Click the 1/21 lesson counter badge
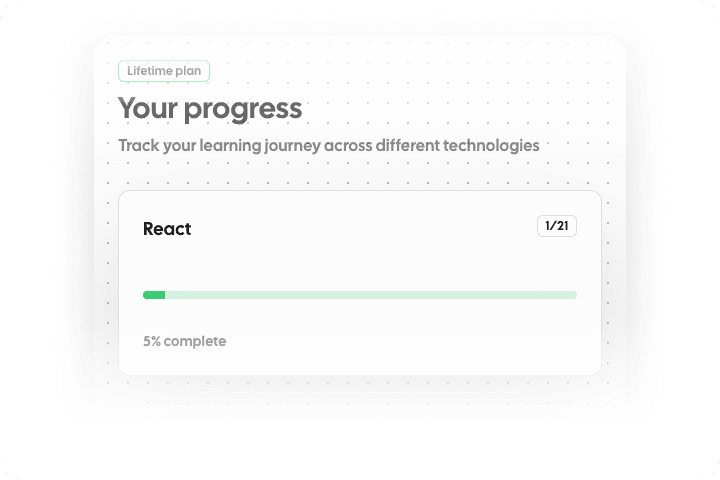The image size is (720, 480). click(556, 226)
